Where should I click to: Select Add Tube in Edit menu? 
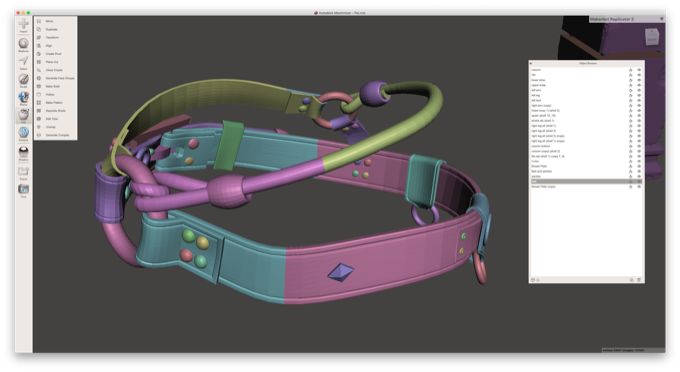(x=52, y=119)
